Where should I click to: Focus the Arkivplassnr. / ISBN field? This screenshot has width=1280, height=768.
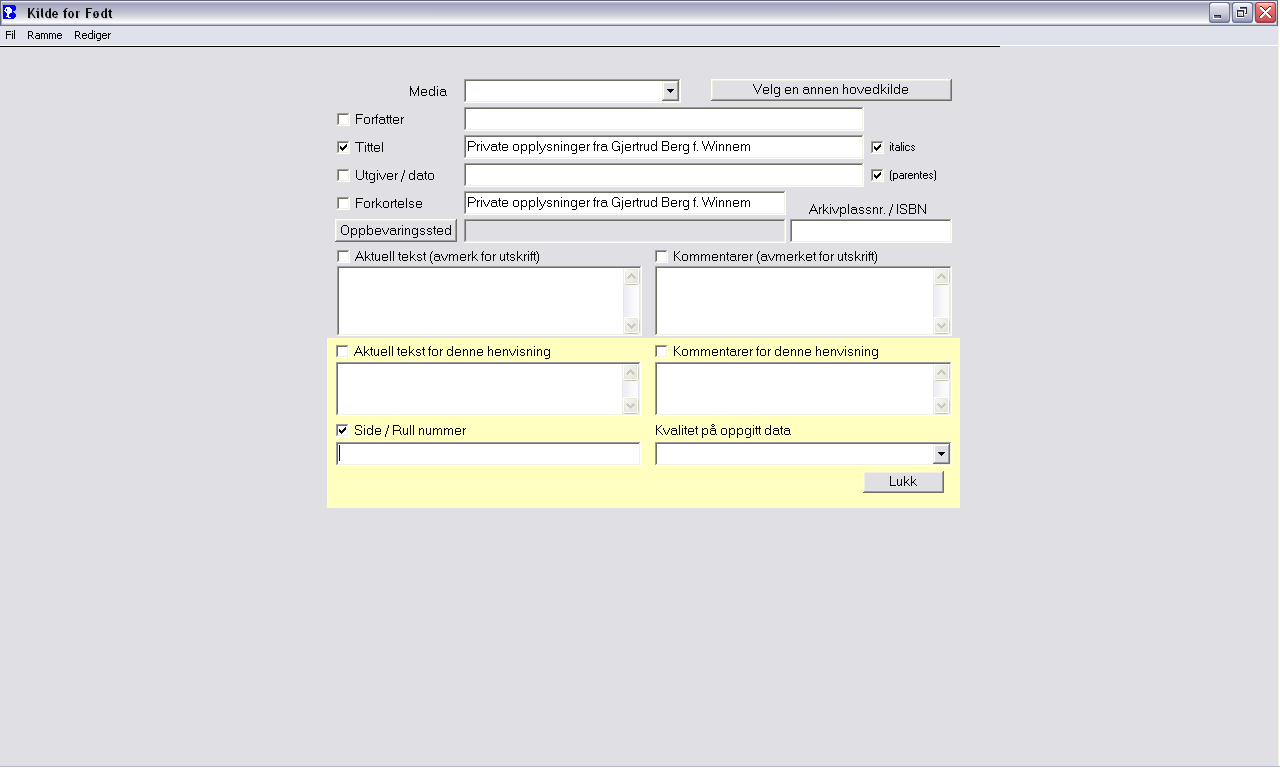tap(871, 231)
